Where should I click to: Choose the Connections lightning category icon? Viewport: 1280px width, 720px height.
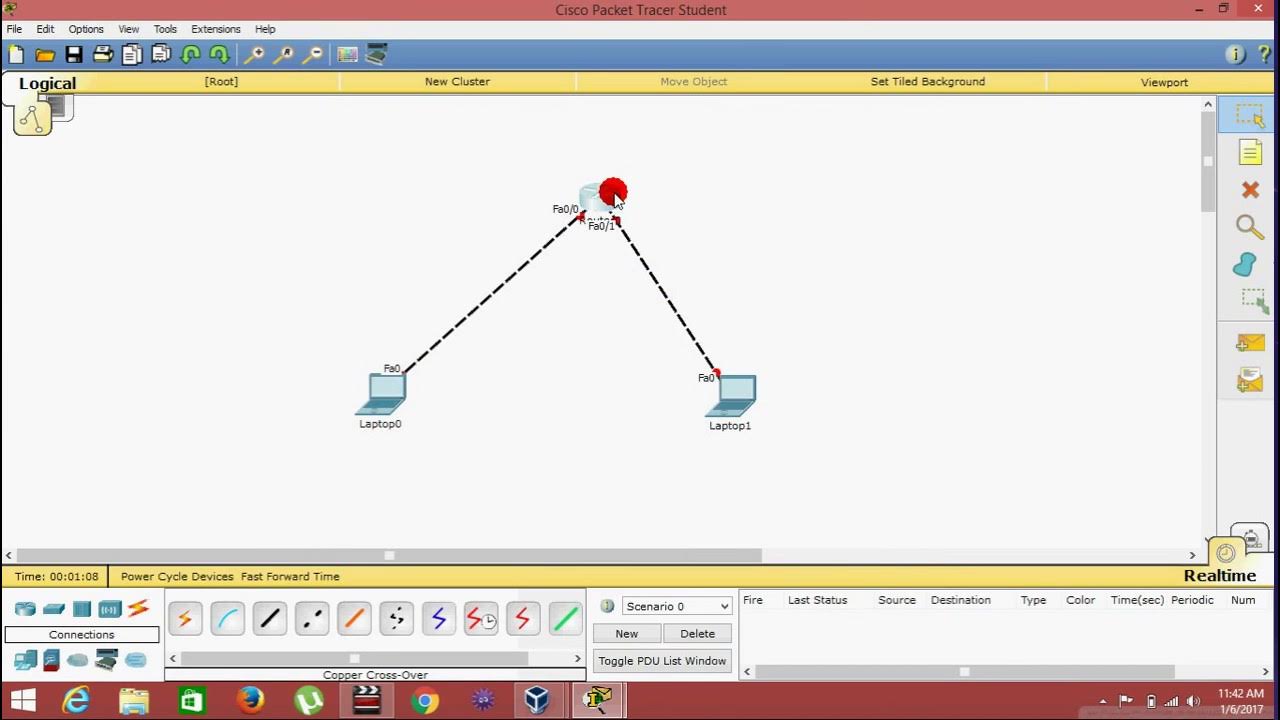(x=138, y=608)
